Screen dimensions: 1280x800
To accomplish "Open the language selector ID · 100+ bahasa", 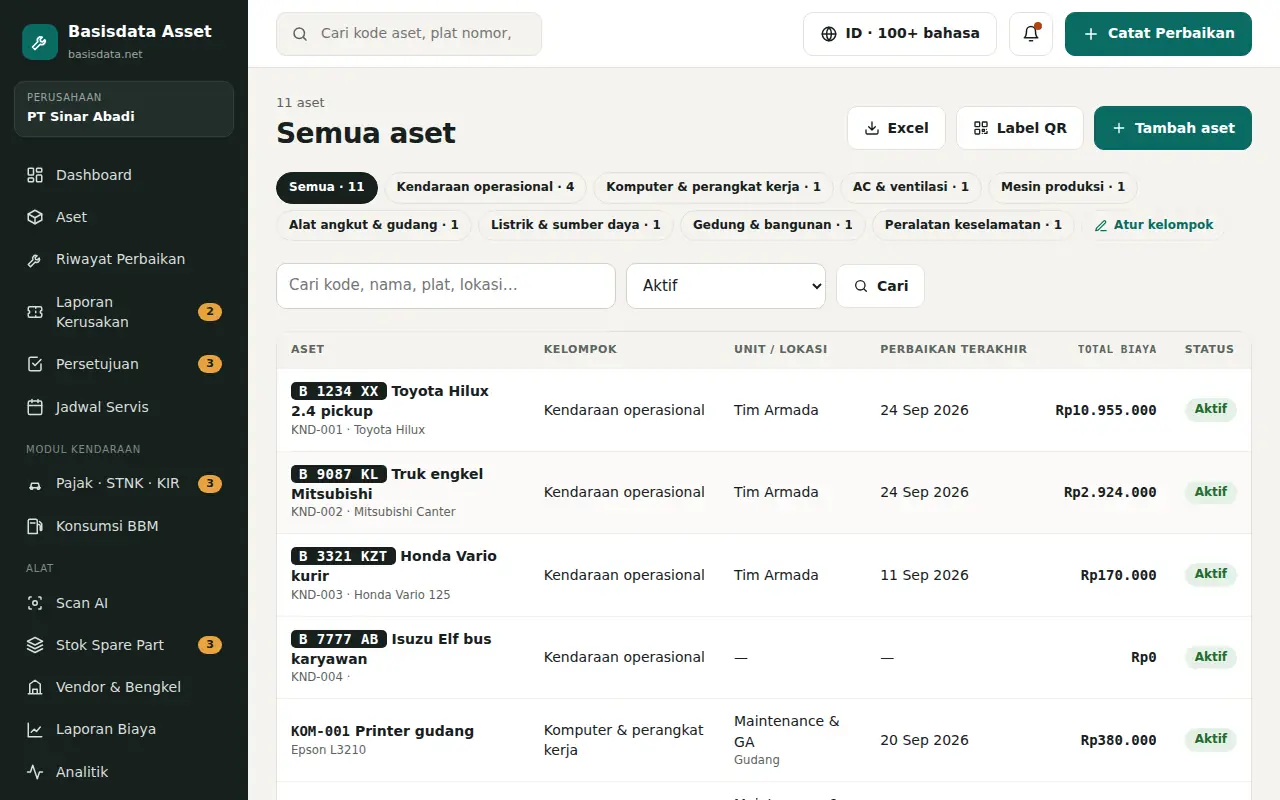I will 900,34.
